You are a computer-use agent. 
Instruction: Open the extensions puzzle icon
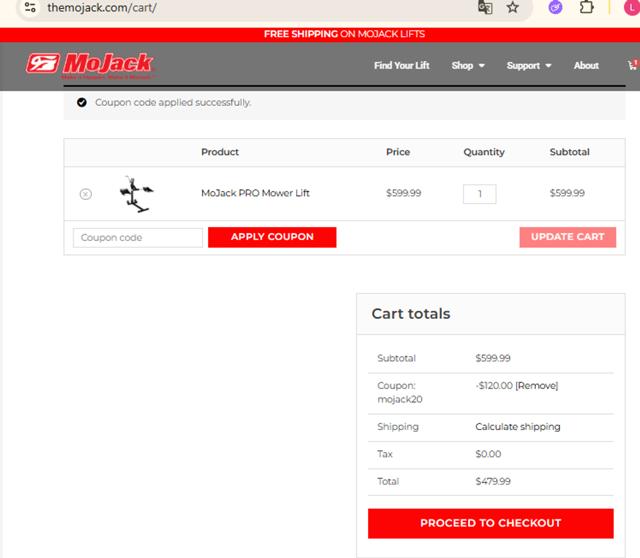click(x=587, y=7)
